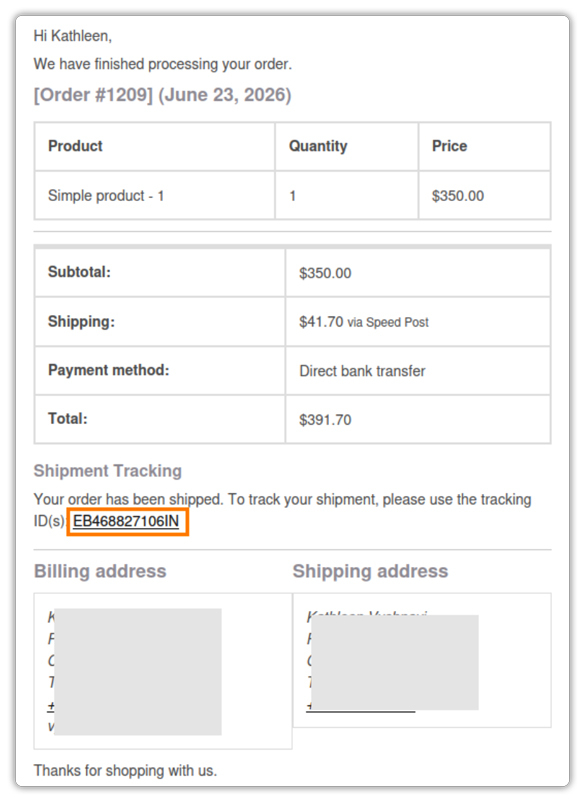Click the $41.70 via Speed Post value

point(363,322)
